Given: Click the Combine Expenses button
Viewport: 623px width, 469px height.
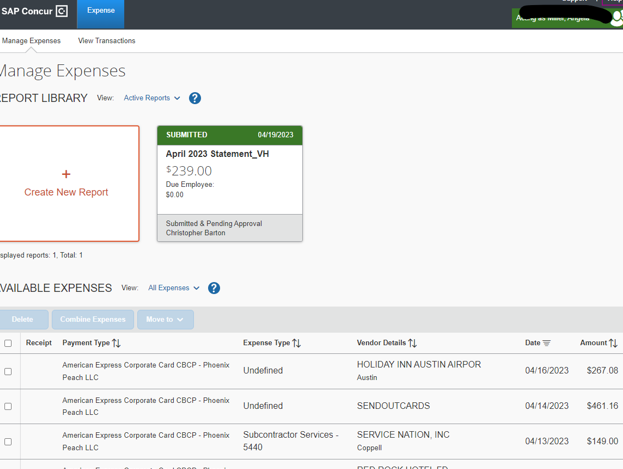Looking at the screenshot, I should 93,320.
